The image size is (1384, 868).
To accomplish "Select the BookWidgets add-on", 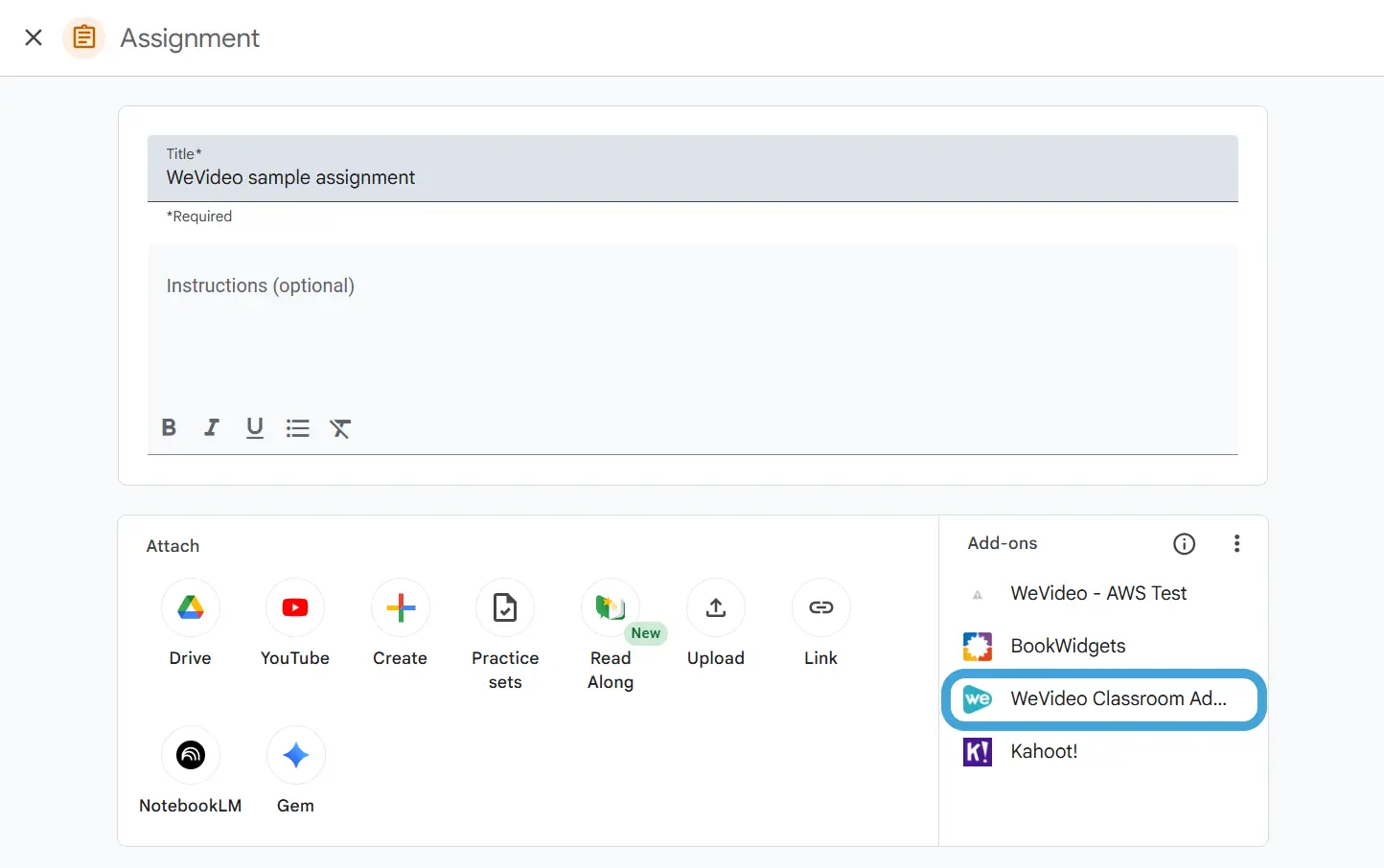I will [1104, 646].
